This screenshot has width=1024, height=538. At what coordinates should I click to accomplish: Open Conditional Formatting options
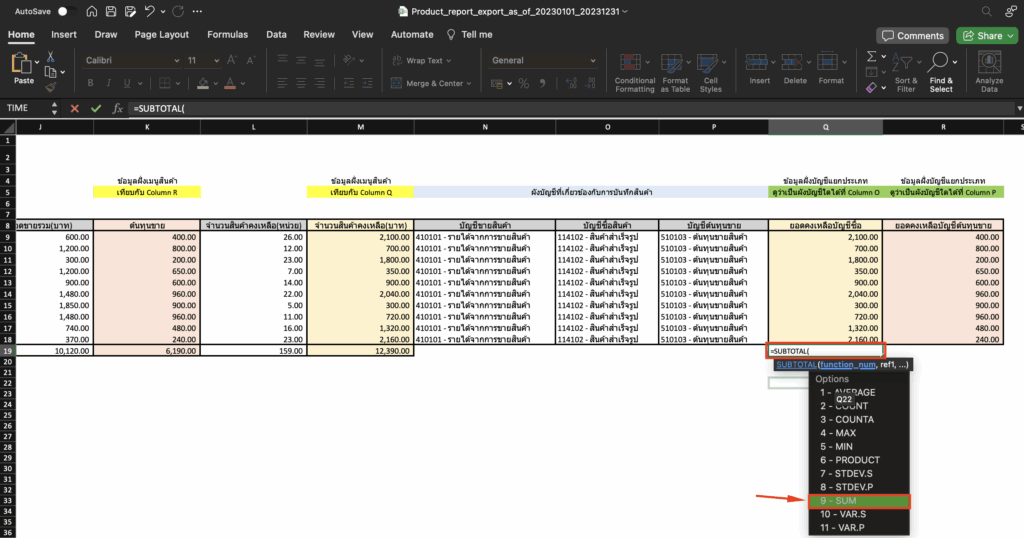click(x=635, y=71)
